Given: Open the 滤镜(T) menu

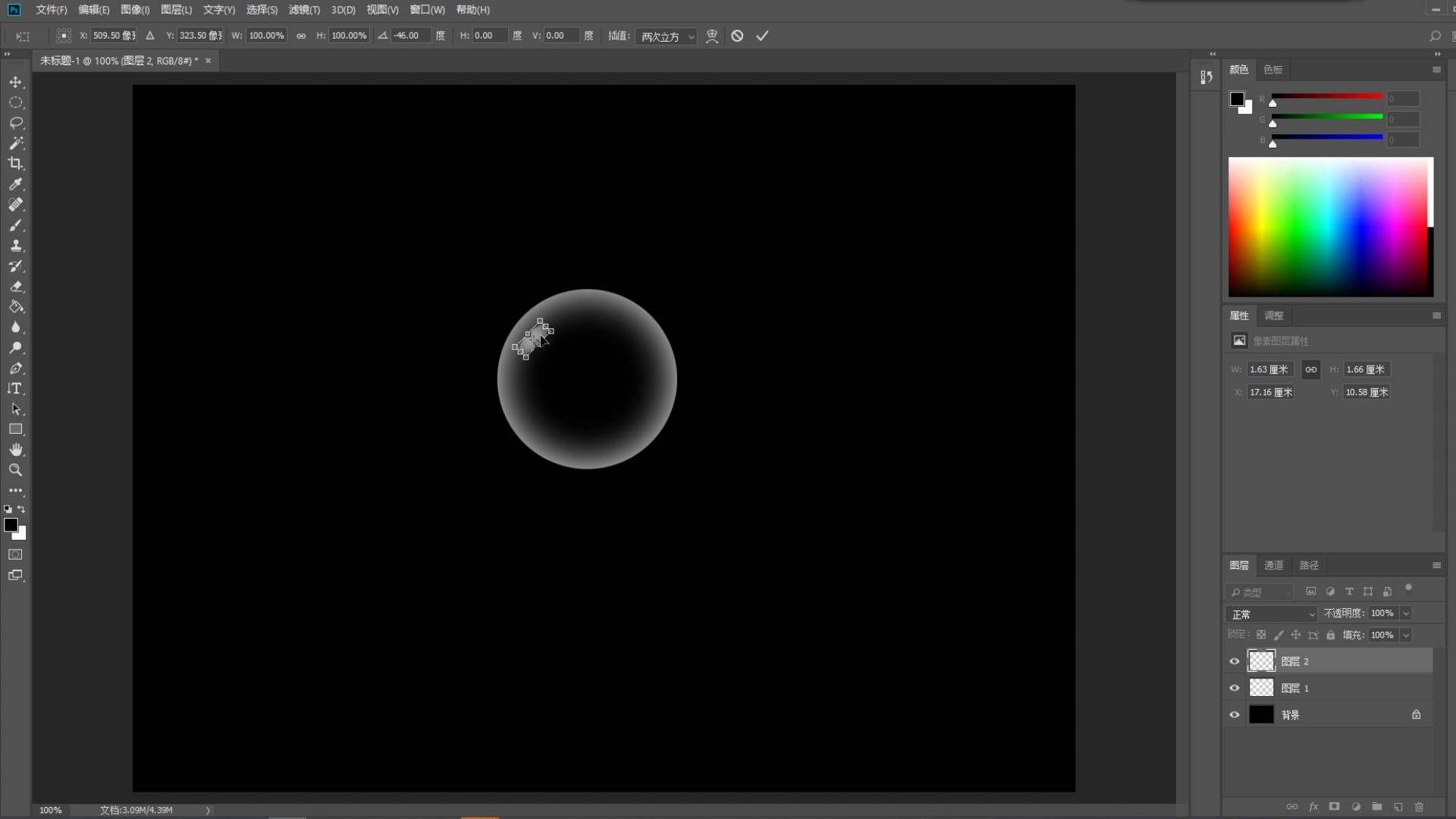Looking at the screenshot, I should pyautogui.click(x=304, y=10).
